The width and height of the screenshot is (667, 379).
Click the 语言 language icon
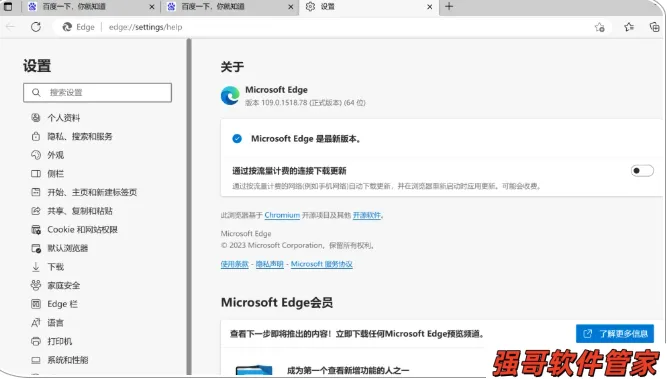[36, 323]
